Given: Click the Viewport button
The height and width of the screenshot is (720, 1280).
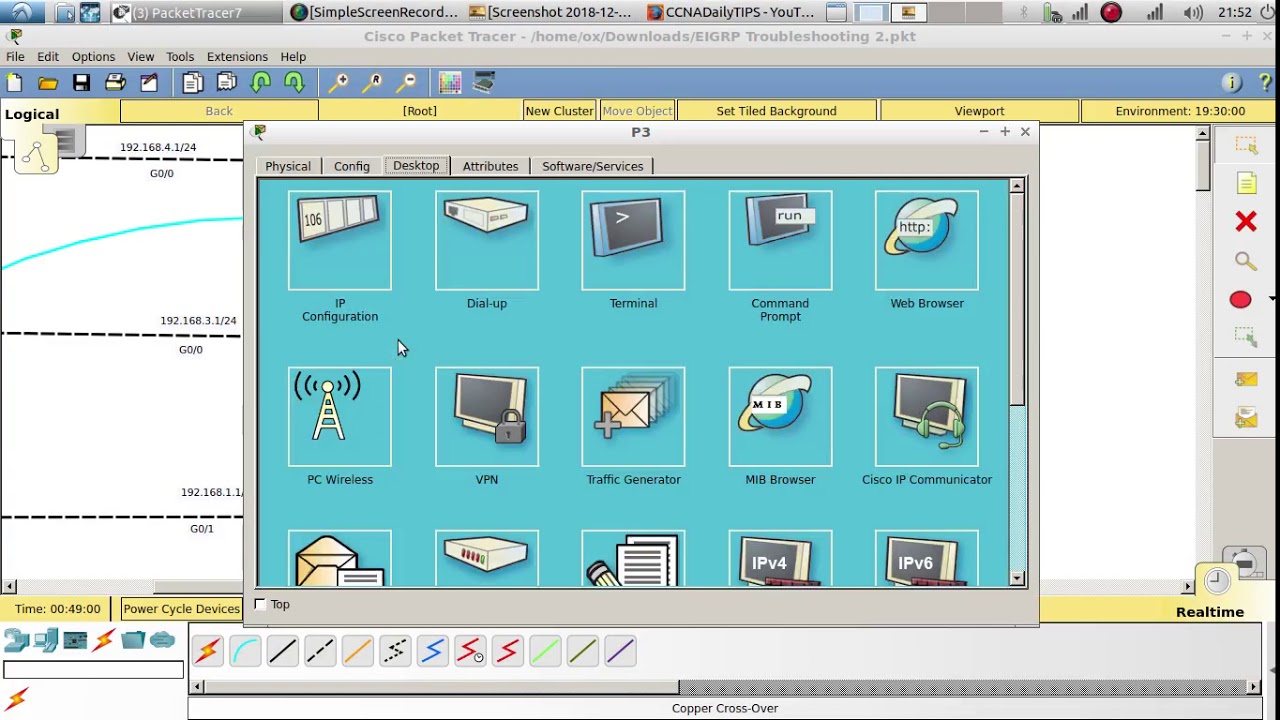Looking at the screenshot, I should [x=979, y=111].
